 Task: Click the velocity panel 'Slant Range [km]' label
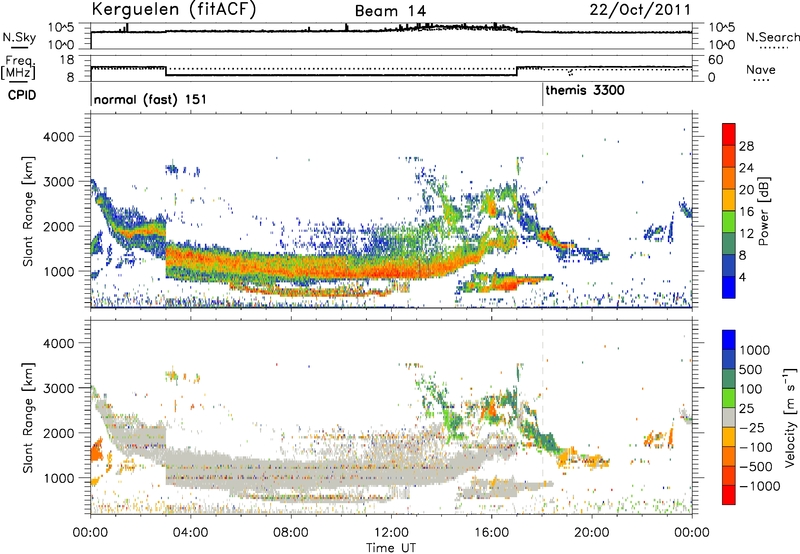pyautogui.click(x=28, y=417)
